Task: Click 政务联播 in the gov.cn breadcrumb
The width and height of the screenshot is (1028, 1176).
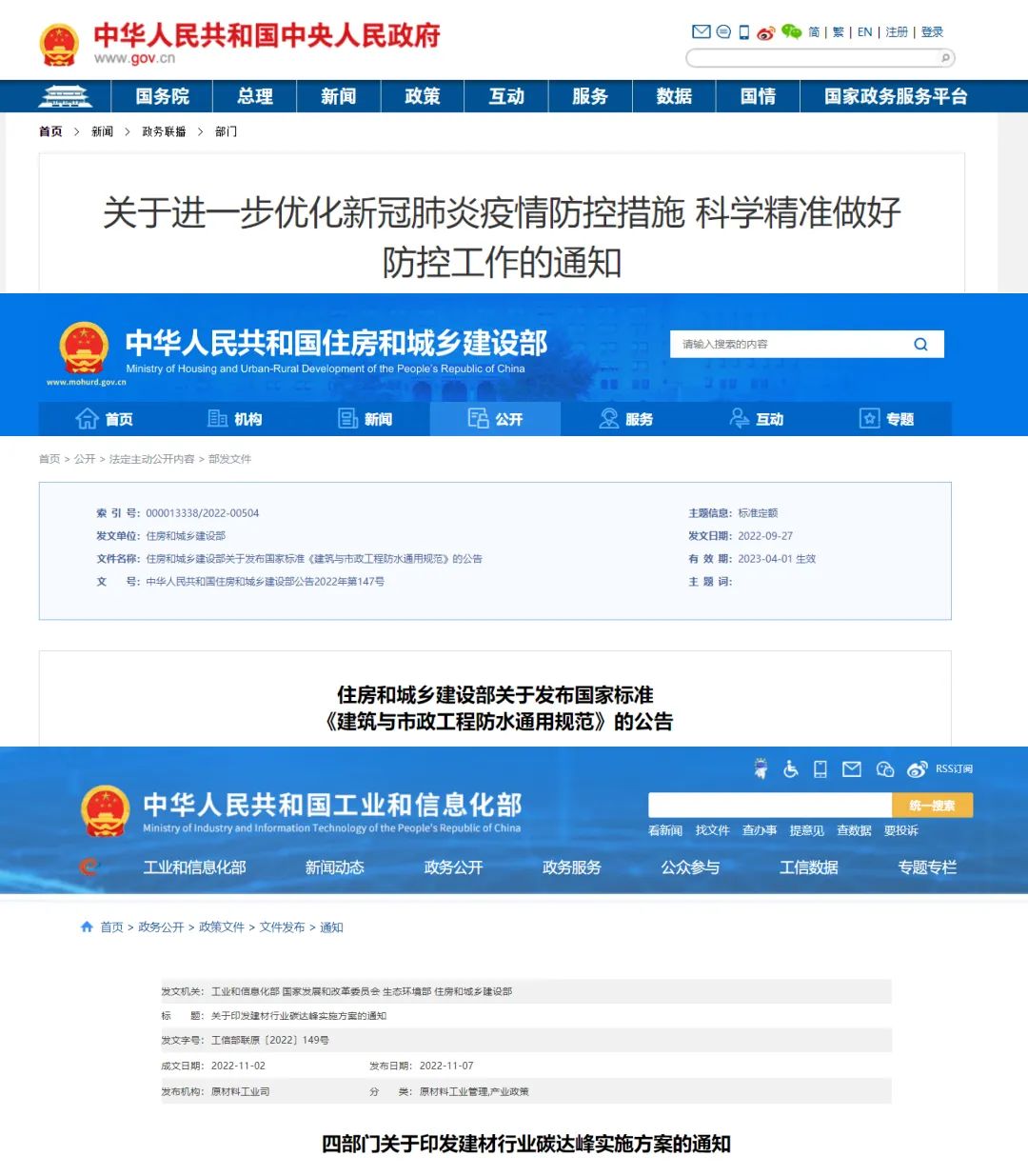Action: coord(164,131)
